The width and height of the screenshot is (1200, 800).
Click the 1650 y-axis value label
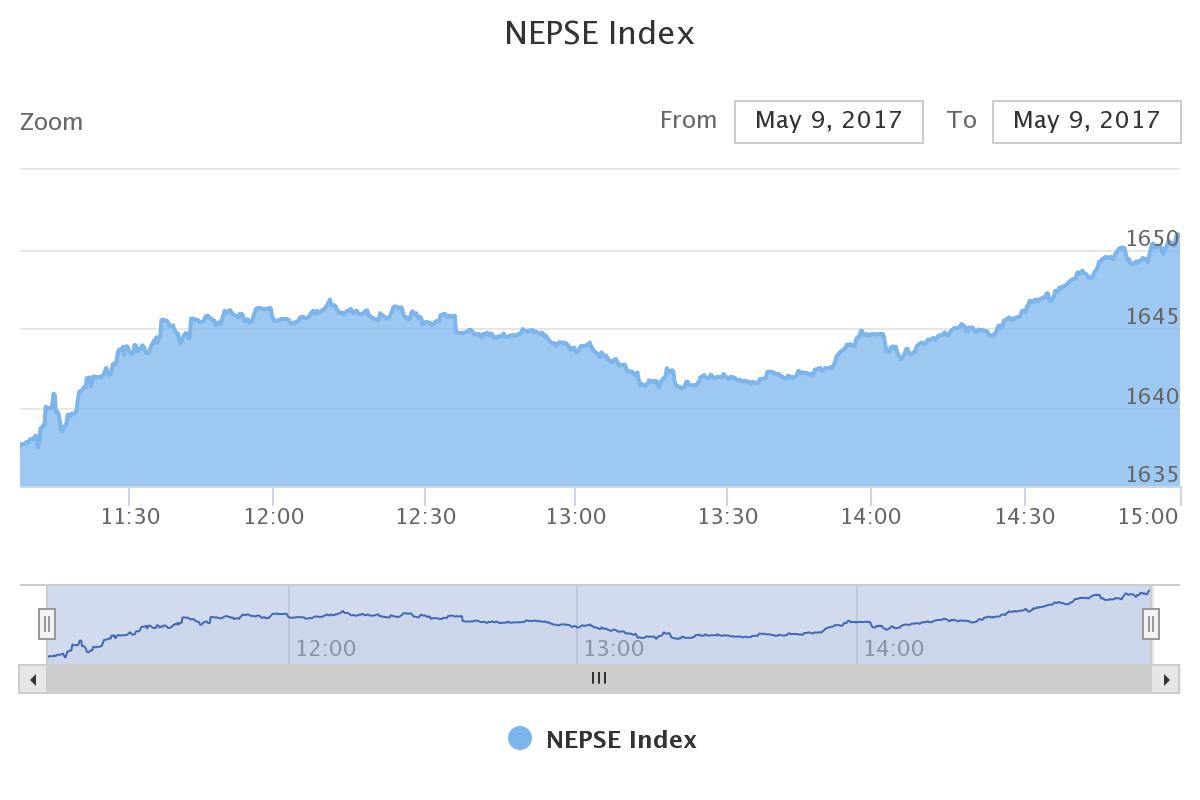(1152, 238)
